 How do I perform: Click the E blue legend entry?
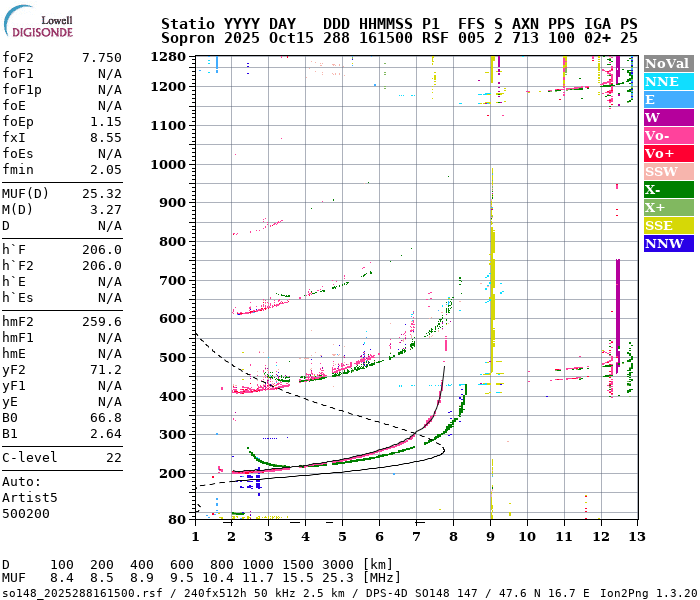tap(667, 99)
